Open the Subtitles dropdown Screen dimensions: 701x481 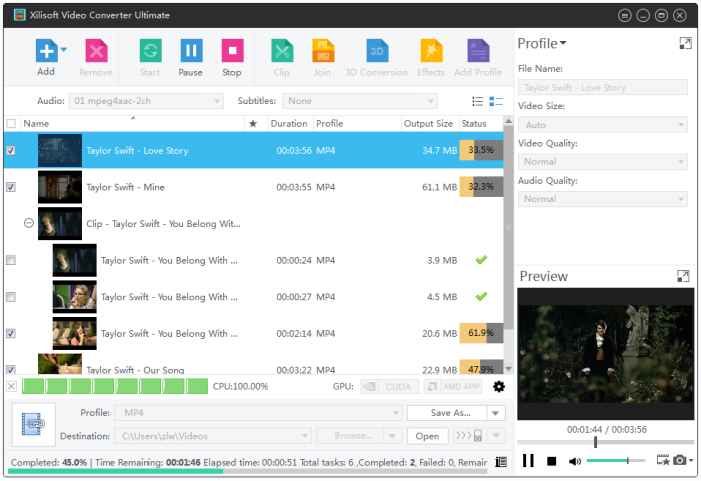pyautogui.click(x=360, y=101)
